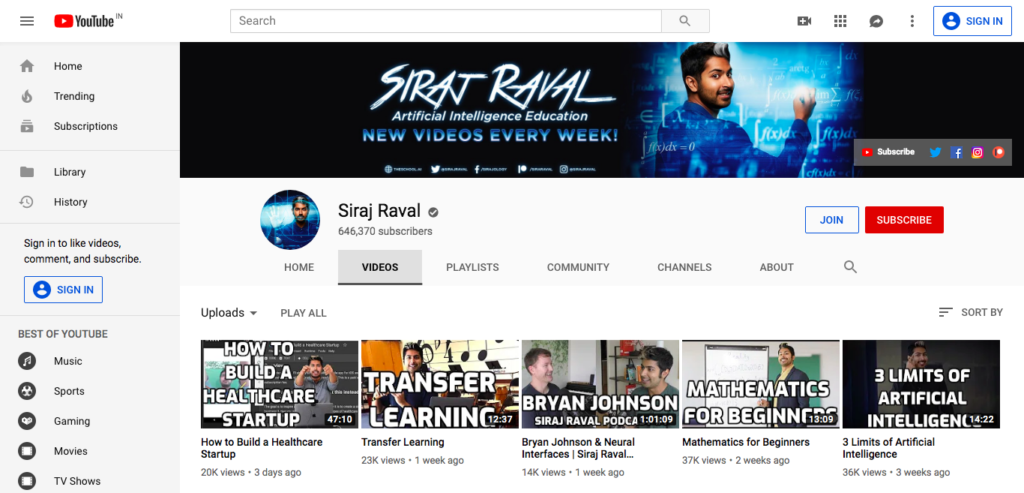Click the Subscriptions sidebar icon
Screen dimensions: 1024x493
[27, 126]
